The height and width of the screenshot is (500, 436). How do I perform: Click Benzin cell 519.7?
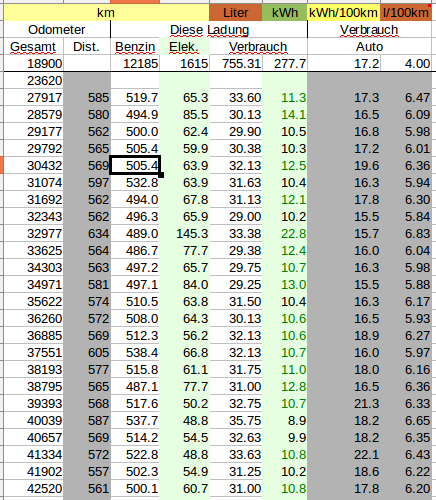coord(135,98)
